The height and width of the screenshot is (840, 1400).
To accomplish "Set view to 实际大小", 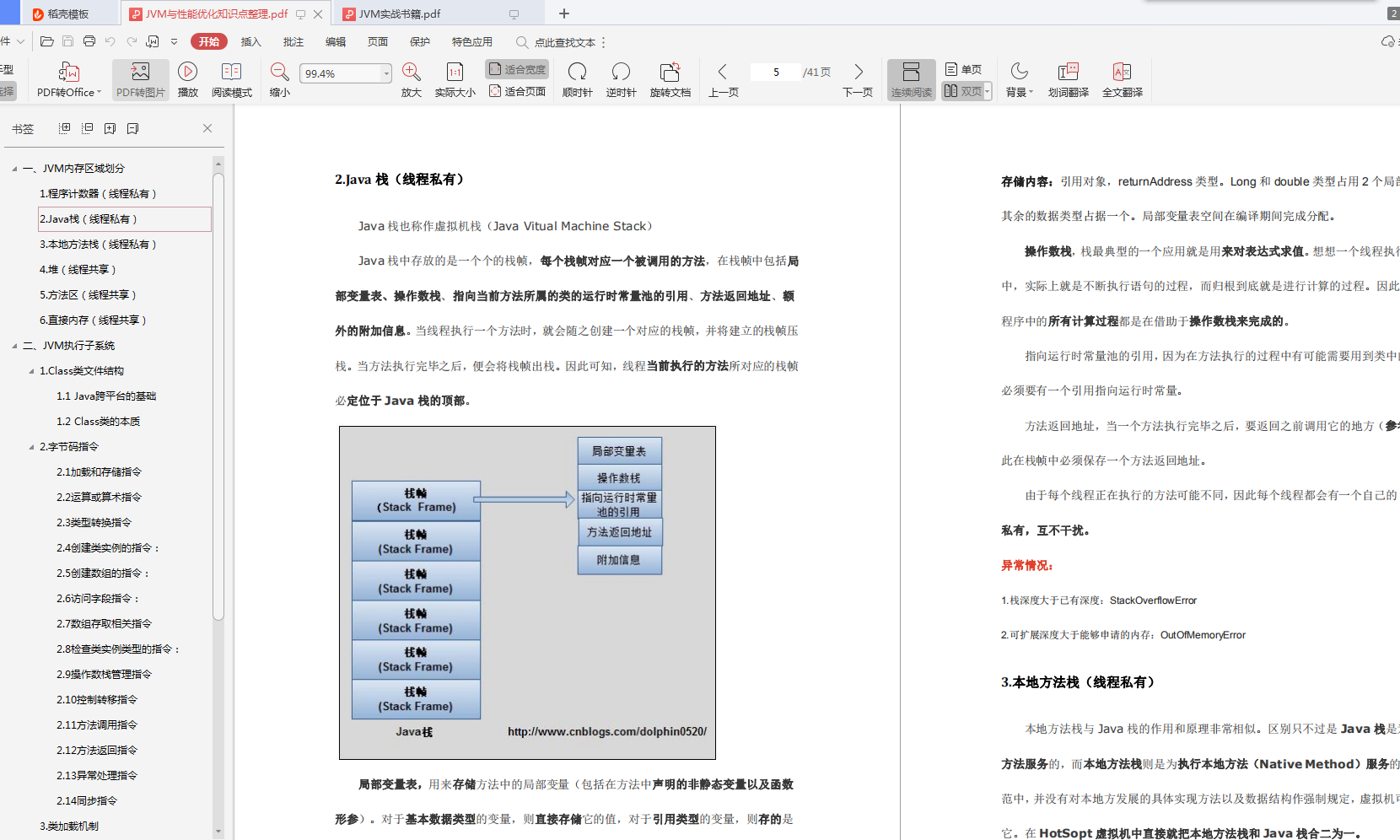I will [455, 80].
